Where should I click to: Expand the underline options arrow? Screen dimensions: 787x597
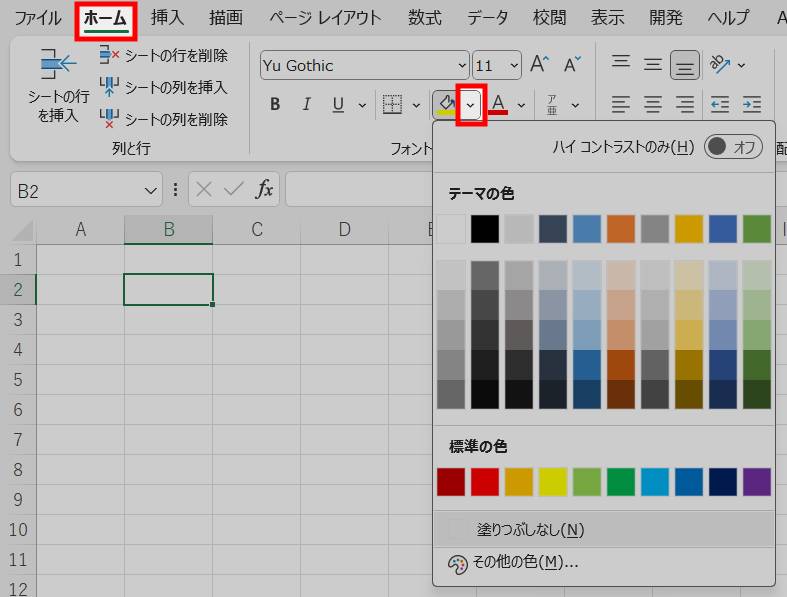[362, 105]
